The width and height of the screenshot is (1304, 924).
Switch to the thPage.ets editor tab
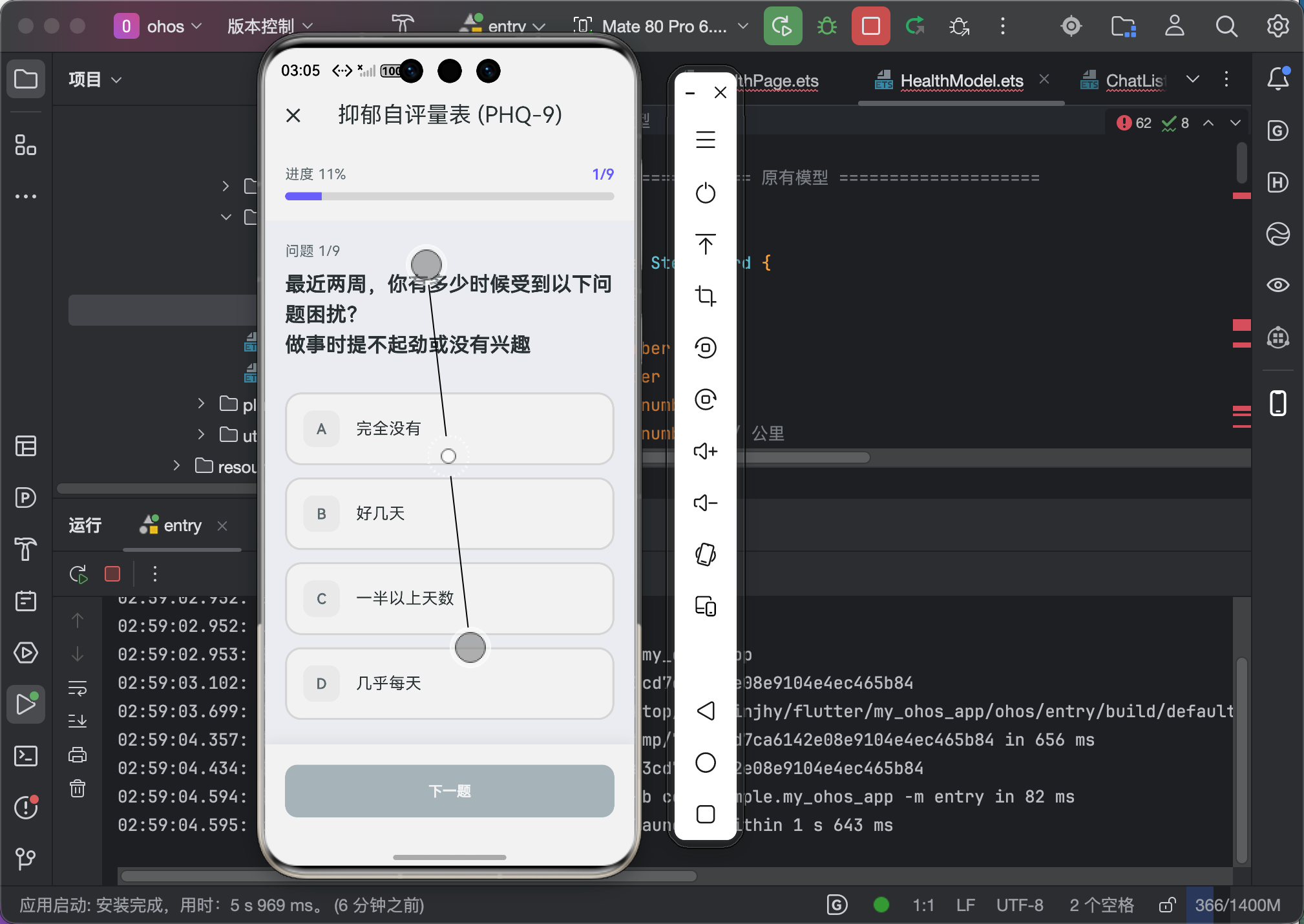pyautogui.click(x=778, y=81)
